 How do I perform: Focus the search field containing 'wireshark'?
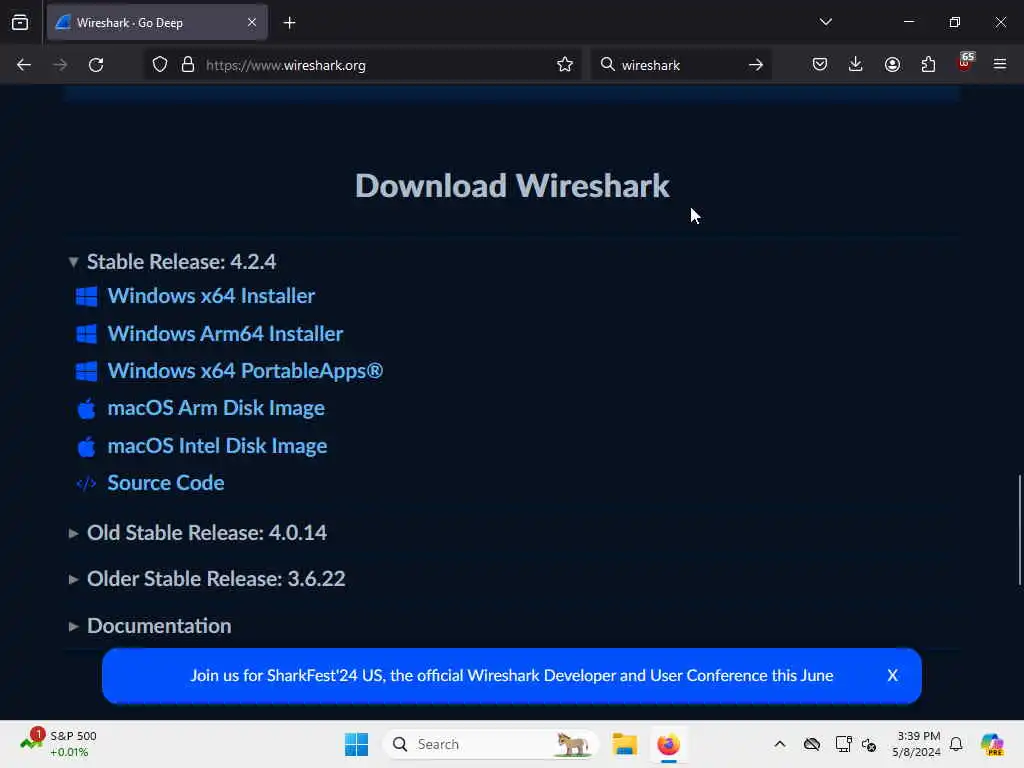click(679, 65)
